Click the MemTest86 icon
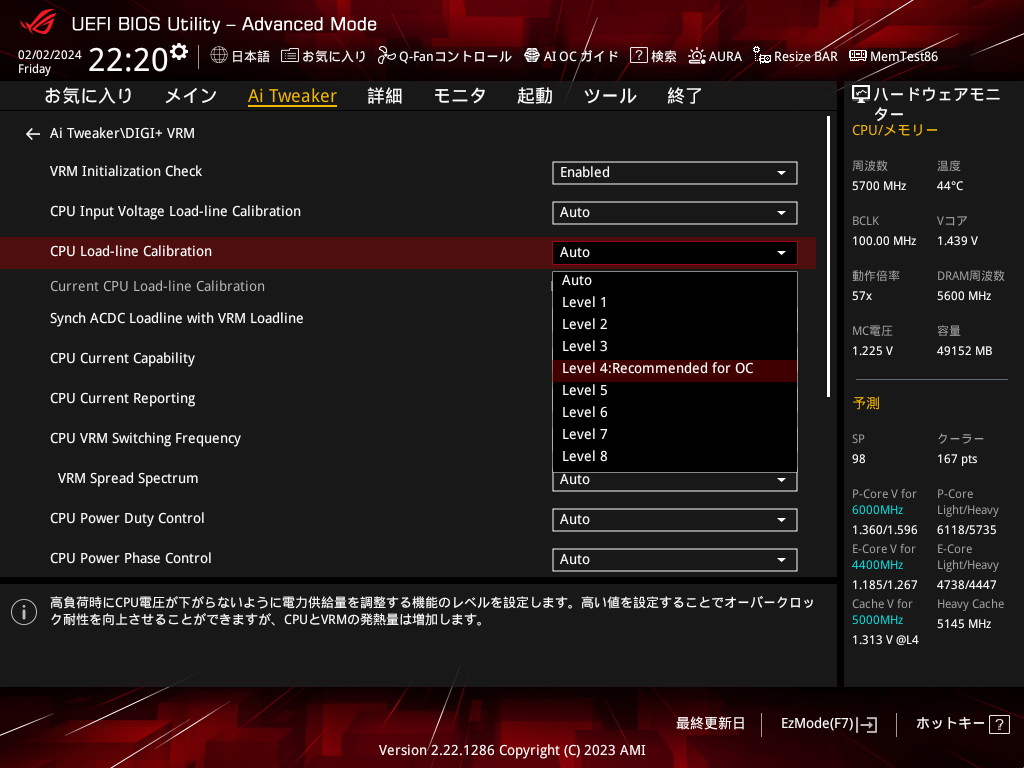This screenshot has width=1024, height=768. click(x=857, y=56)
